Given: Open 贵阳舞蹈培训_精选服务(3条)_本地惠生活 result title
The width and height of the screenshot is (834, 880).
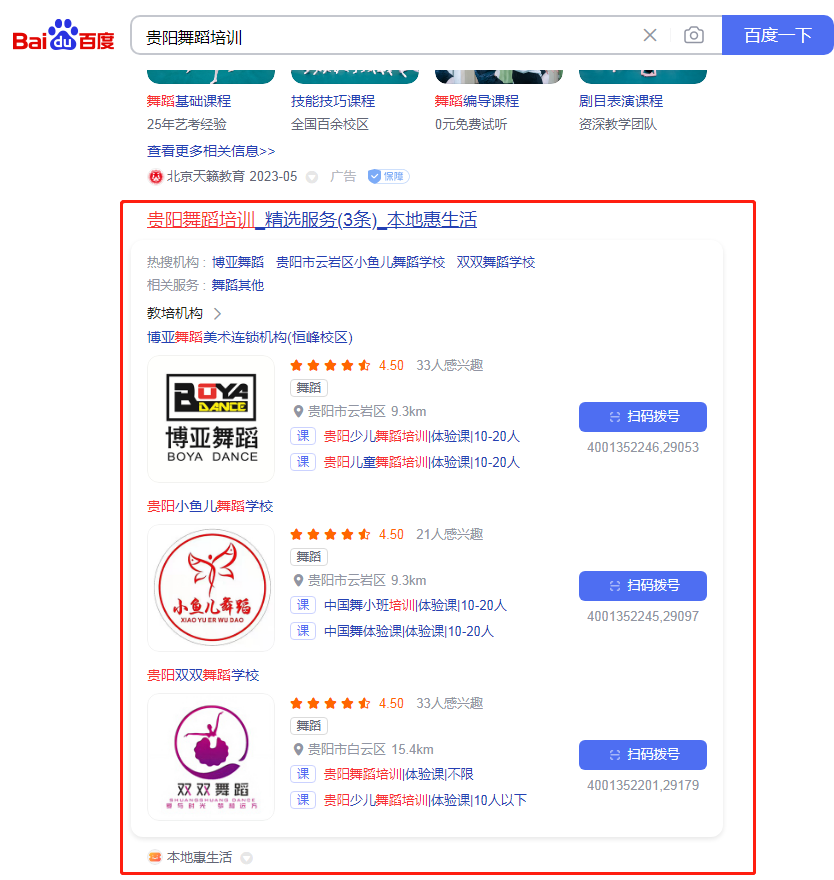Looking at the screenshot, I should 311,219.
